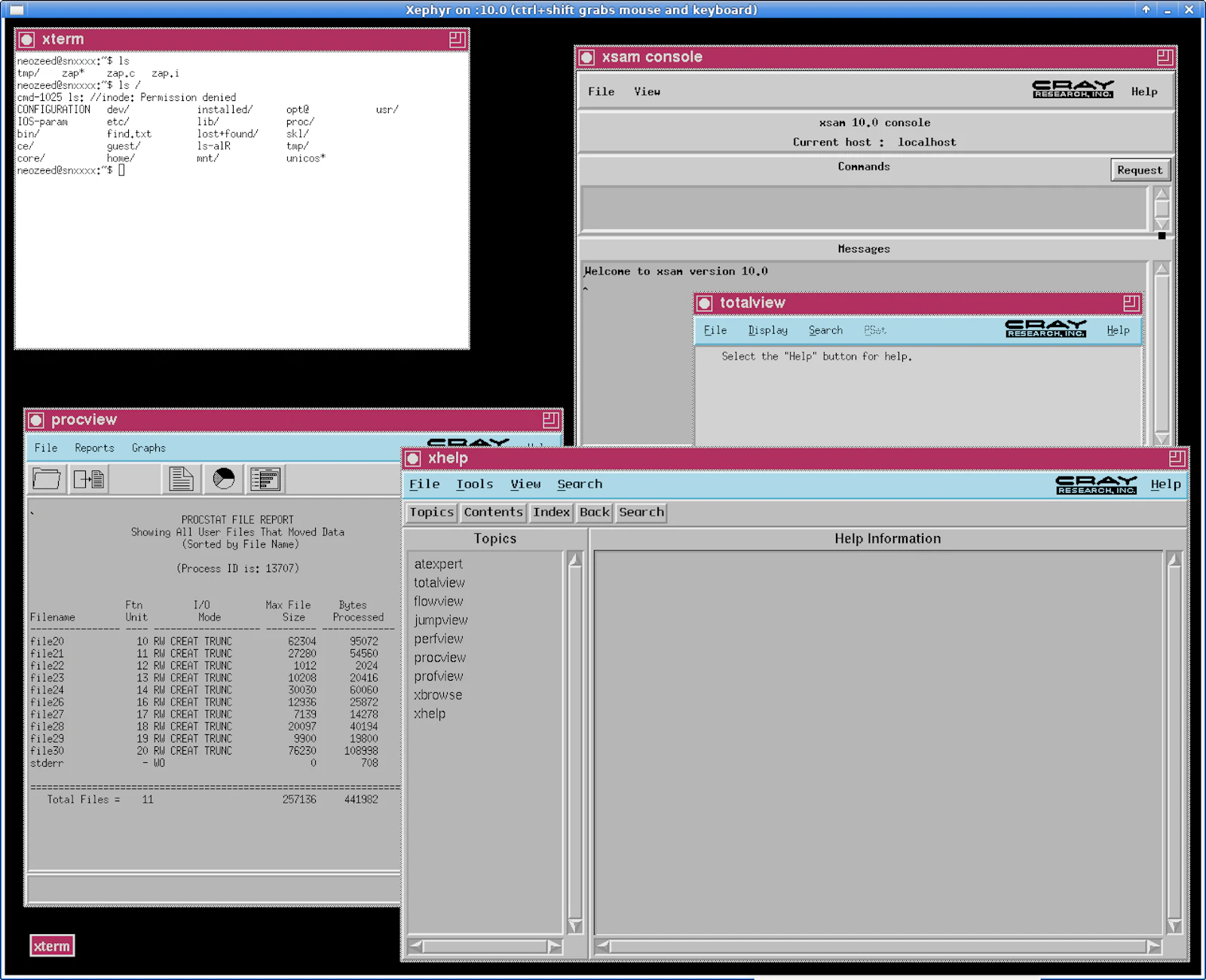Click the stderr row in procview report
Viewport: 1206px width, 980px height.
[205, 763]
